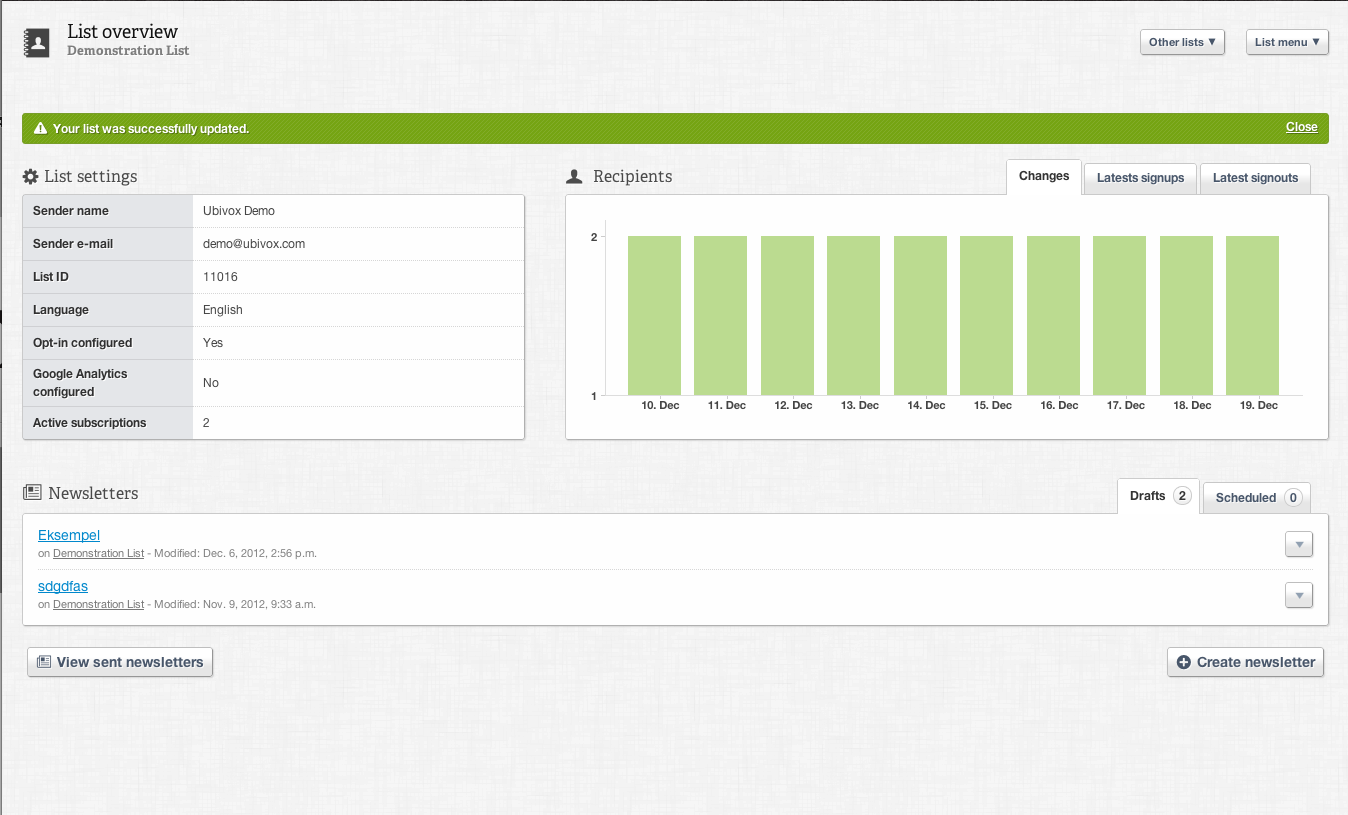Click View sent newsletters button
1348x815 pixels.
pos(120,662)
